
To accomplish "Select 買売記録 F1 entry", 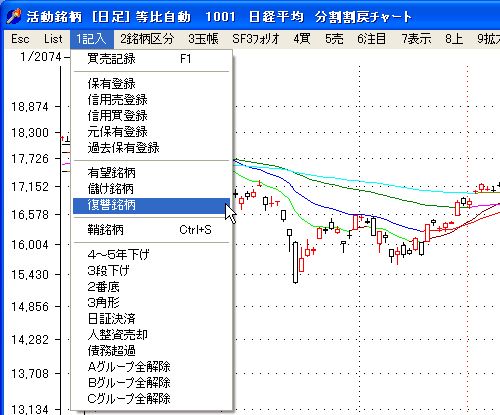I will 151,59.
